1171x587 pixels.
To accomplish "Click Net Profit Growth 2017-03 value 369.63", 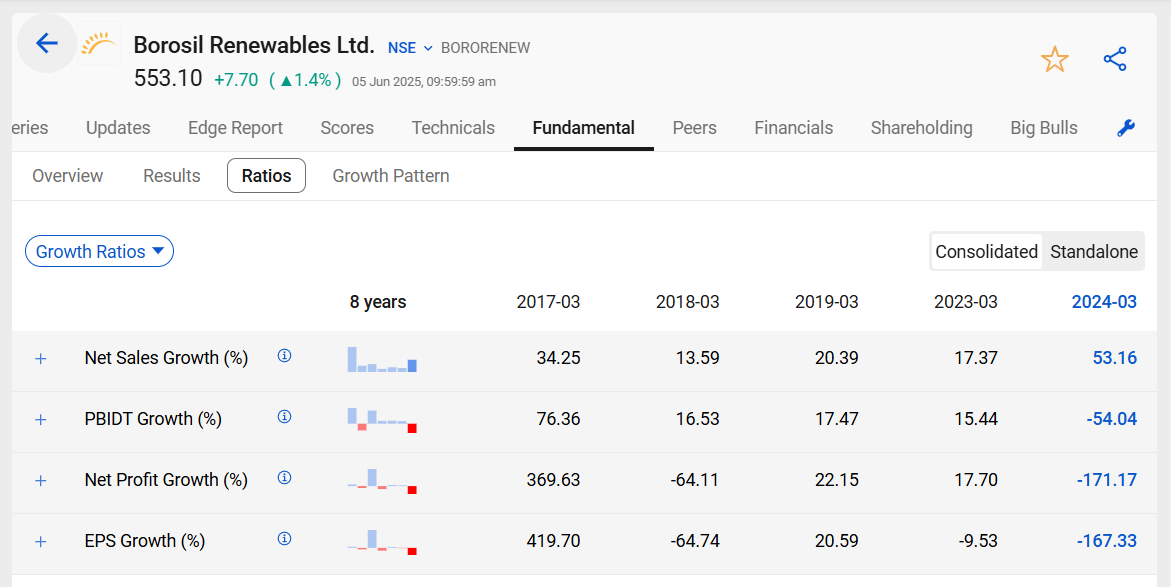I will [553, 480].
